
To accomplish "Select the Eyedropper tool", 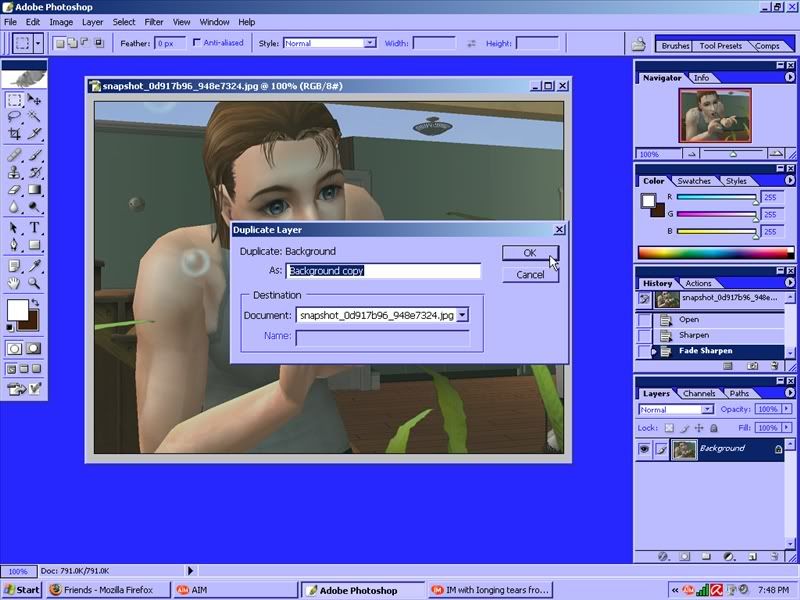I will (34, 266).
